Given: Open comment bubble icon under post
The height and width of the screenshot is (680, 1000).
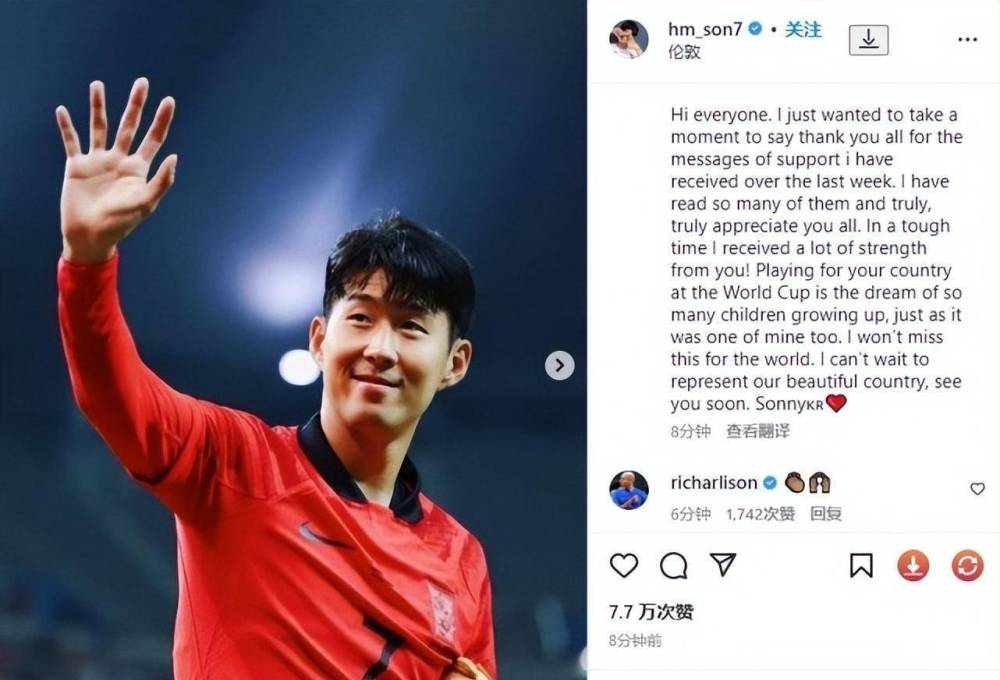Looking at the screenshot, I should [x=673, y=566].
